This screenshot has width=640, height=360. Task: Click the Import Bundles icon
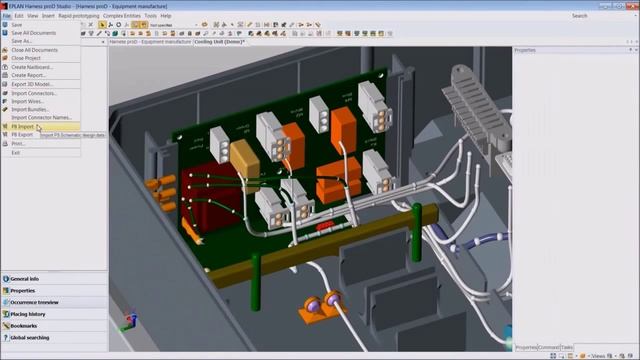5,109
